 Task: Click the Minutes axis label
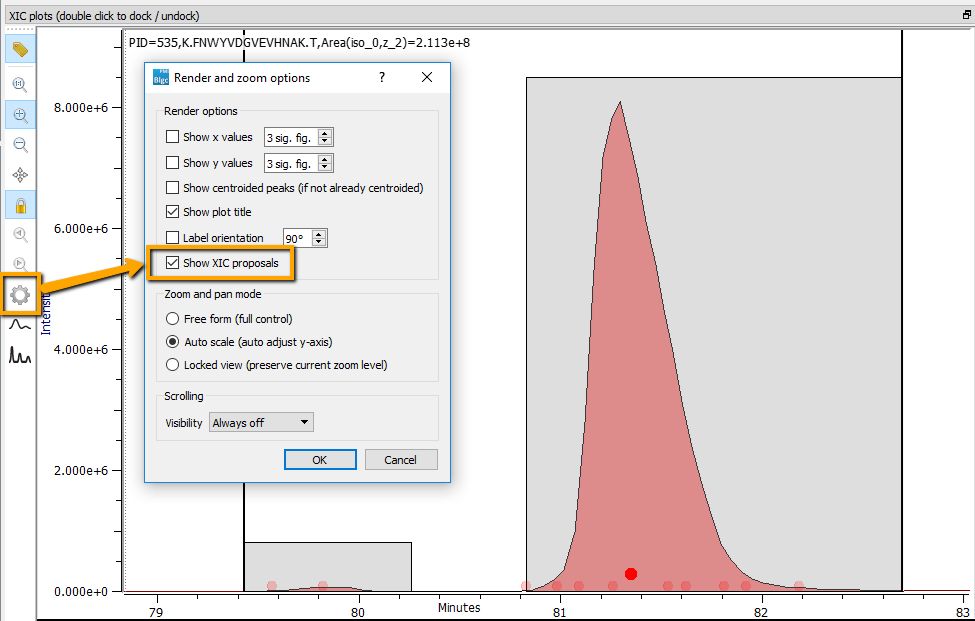pos(459,608)
